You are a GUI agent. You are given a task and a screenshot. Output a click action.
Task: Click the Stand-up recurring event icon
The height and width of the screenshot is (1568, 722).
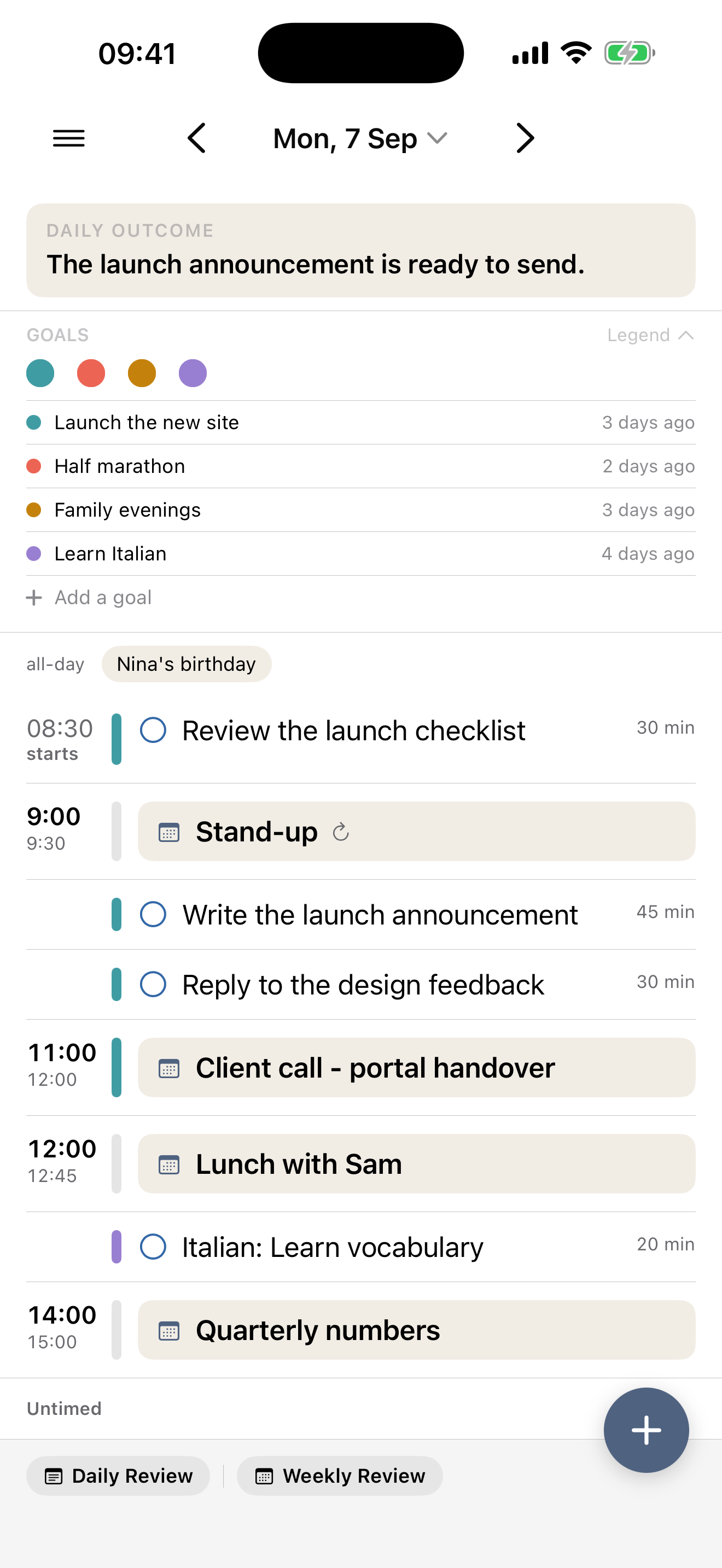pos(341,832)
